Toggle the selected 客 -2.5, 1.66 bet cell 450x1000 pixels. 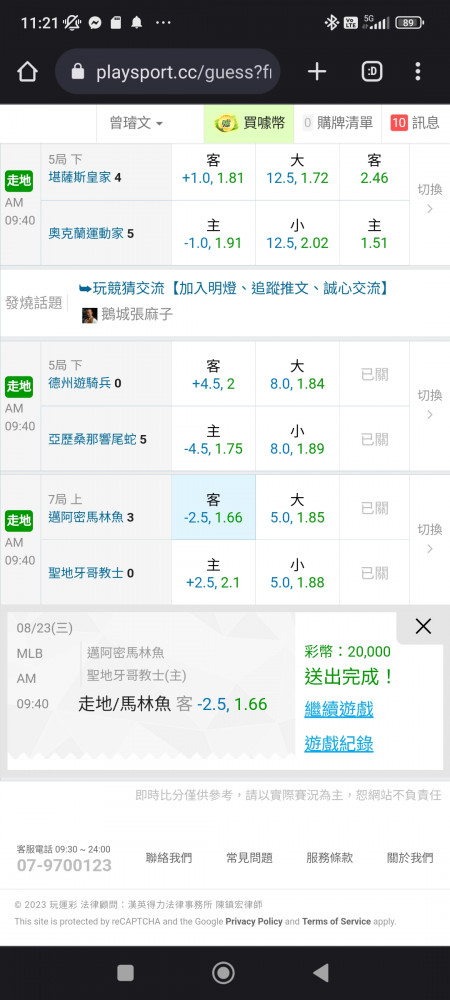(213, 508)
